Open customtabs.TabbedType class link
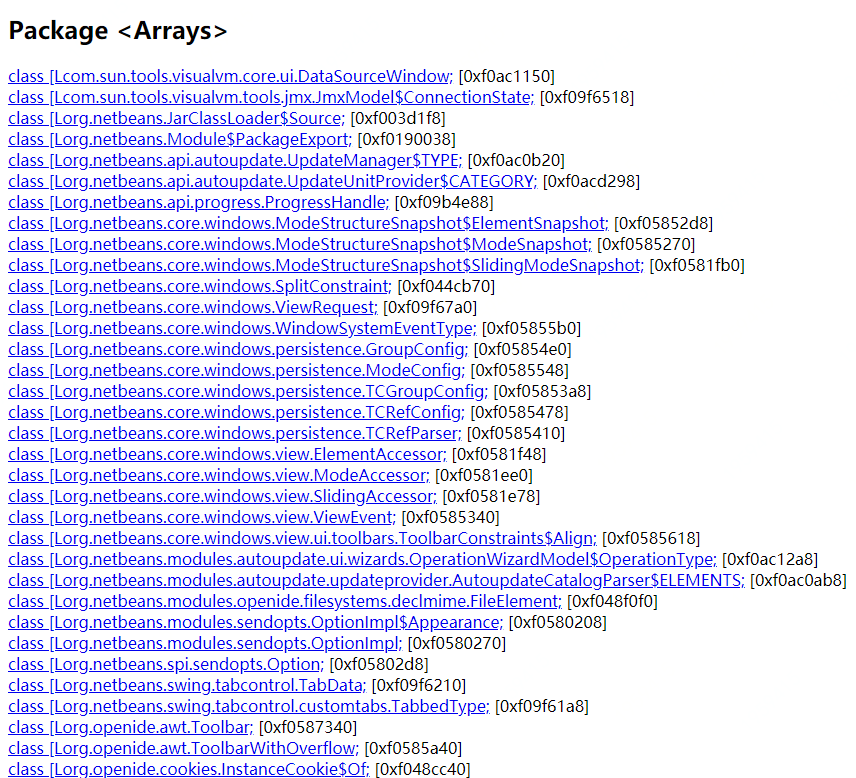This screenshot has width=856, height=778. click(x=249, y=707)
